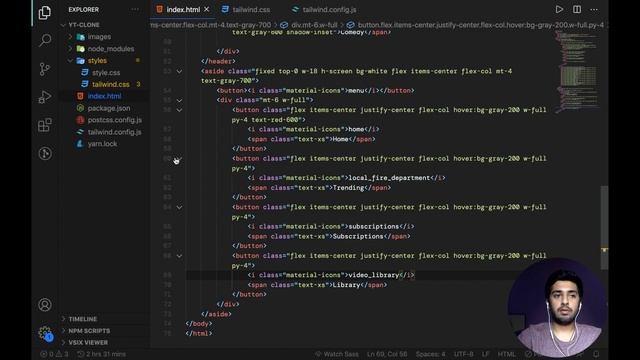Fold the div mt-6 w-full gutter chevron
Image resolution: width=640 pixels, height=360 pixels.
point(179,100)
